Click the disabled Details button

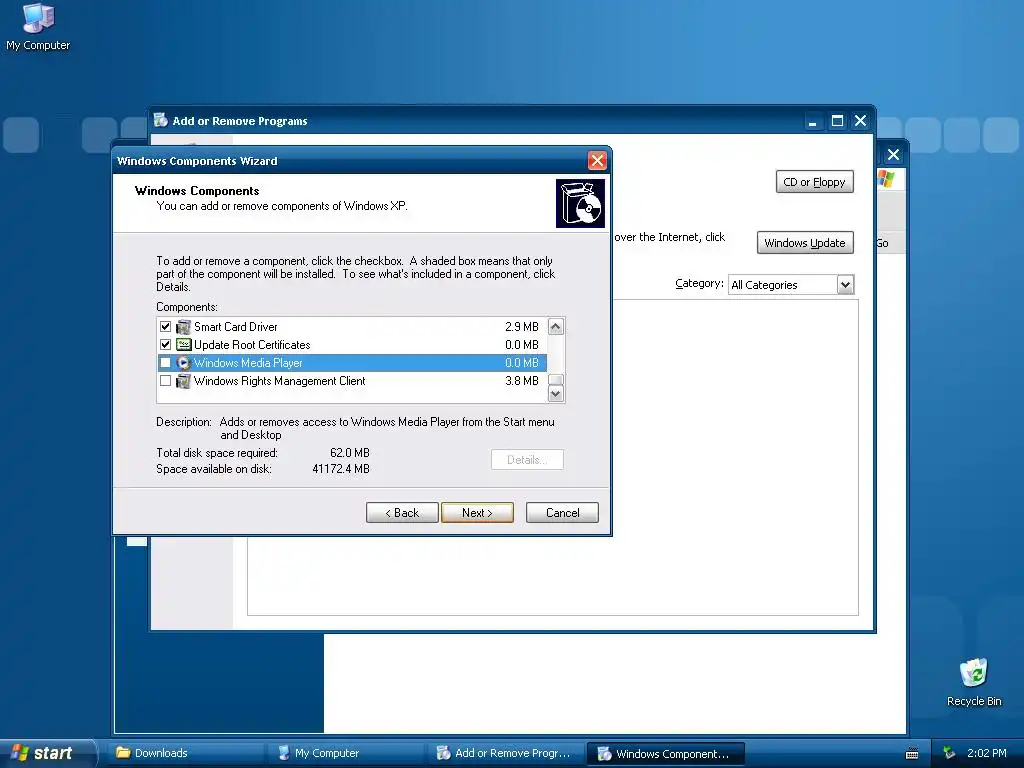point(527,460)
